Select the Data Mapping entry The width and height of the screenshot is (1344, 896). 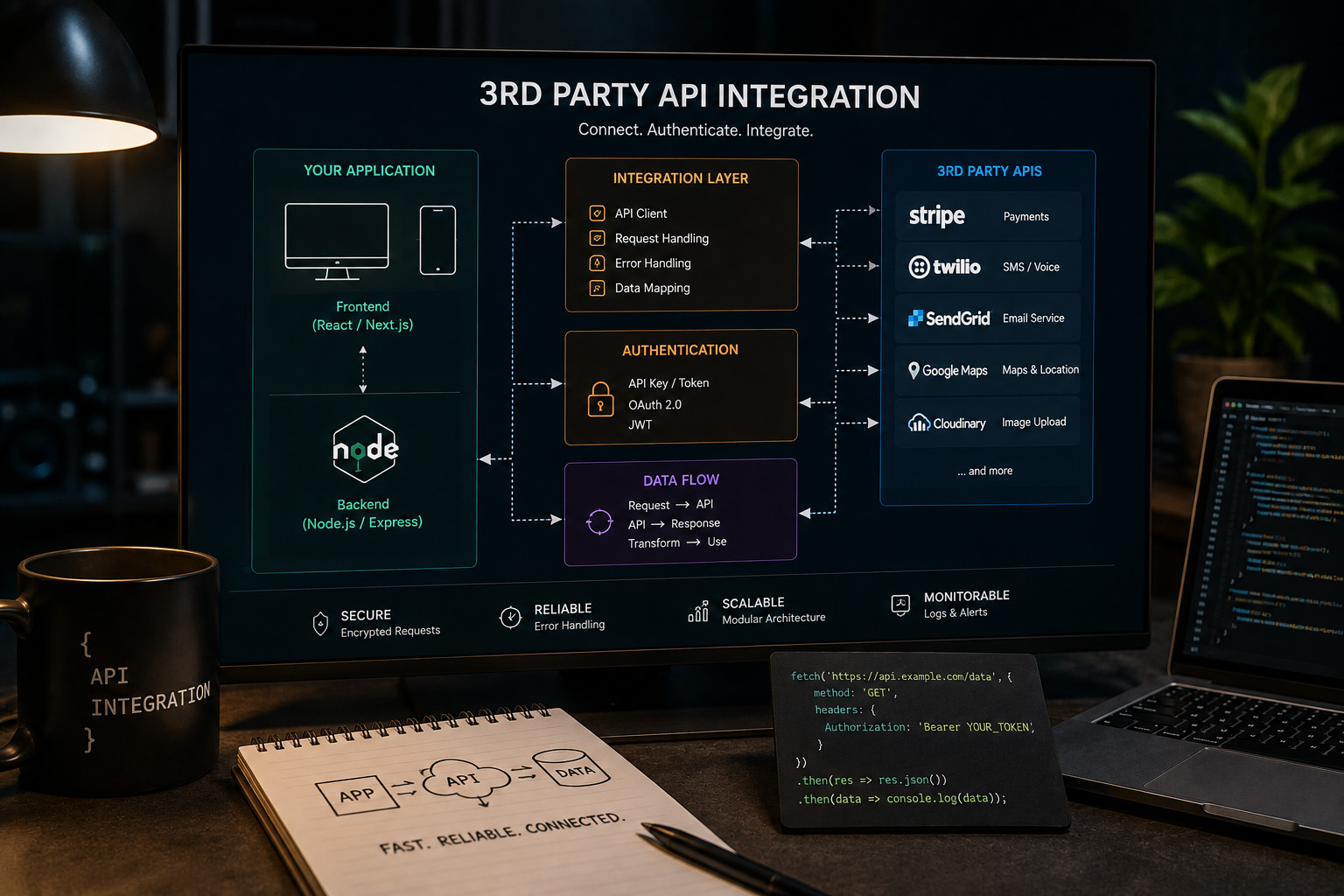tap(640, 288)
